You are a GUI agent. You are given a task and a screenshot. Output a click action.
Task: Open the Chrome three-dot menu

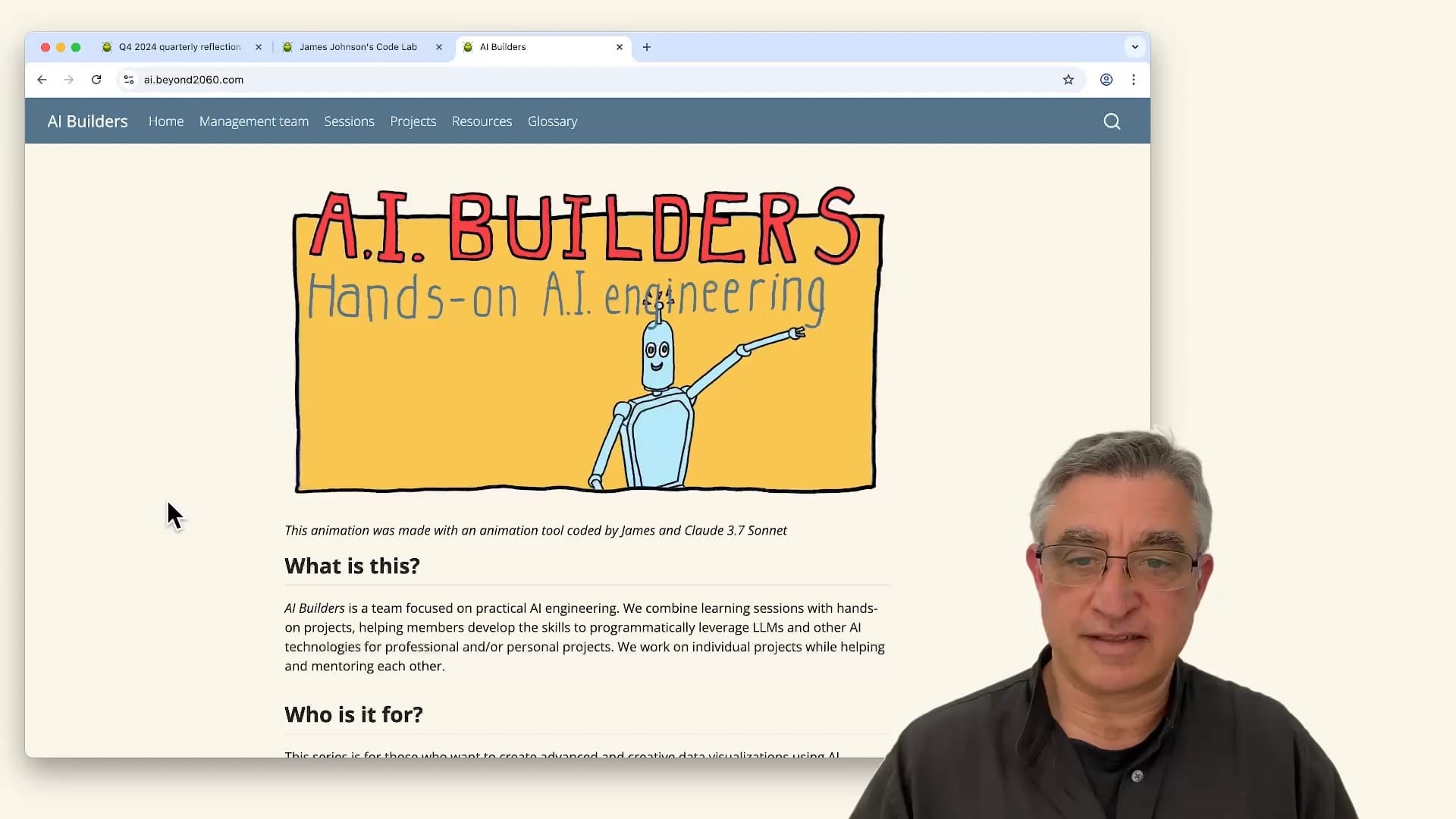[x=1134, y=80]
